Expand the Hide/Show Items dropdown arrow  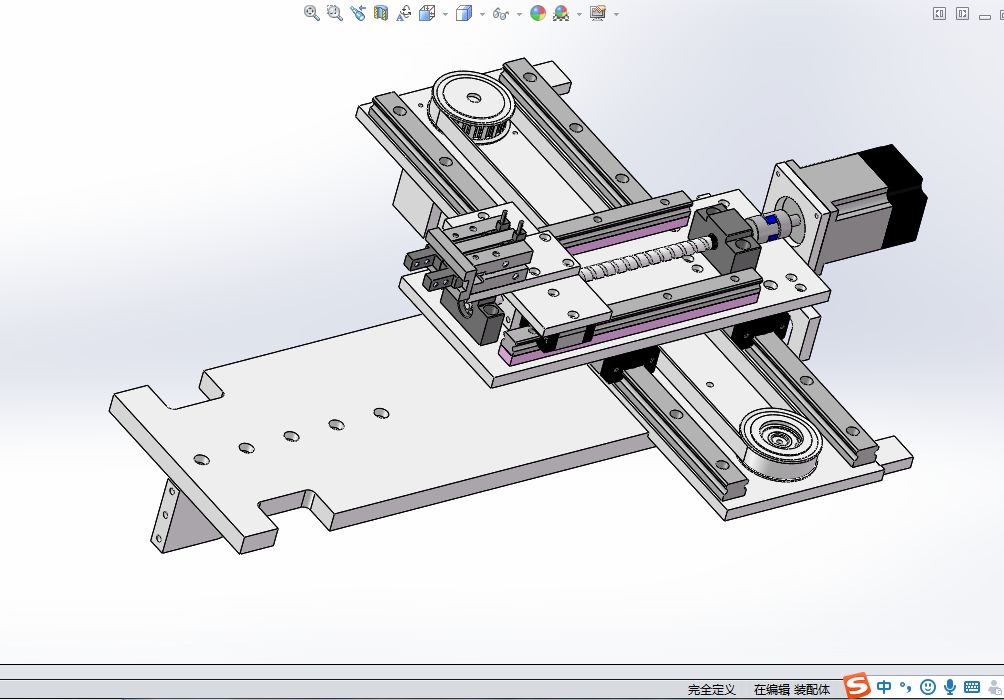pos(520,14)
